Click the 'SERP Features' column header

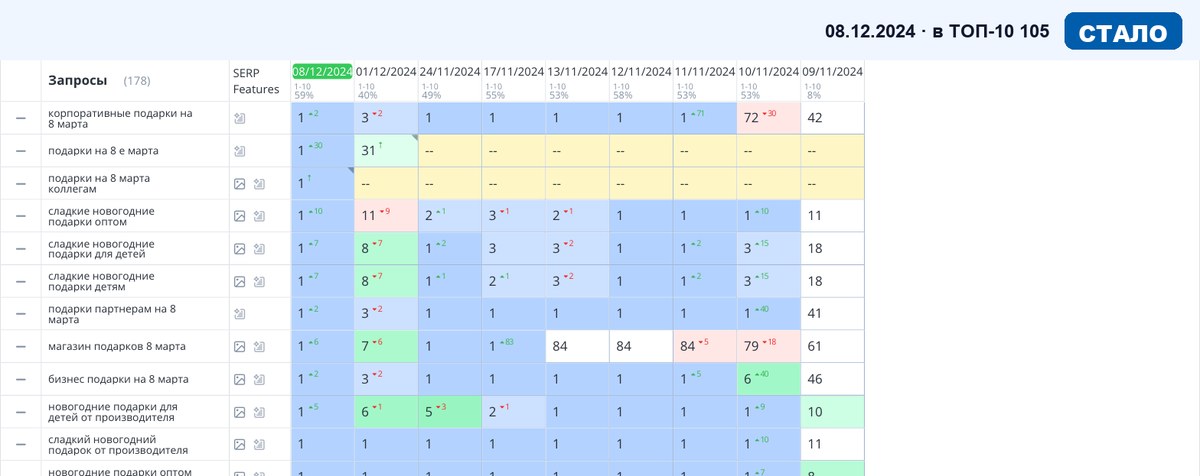point(255,81)
